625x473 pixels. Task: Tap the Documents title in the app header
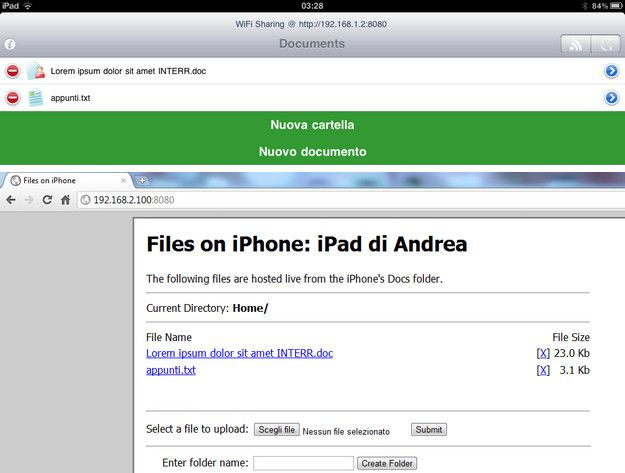click(x=312, y=44)
